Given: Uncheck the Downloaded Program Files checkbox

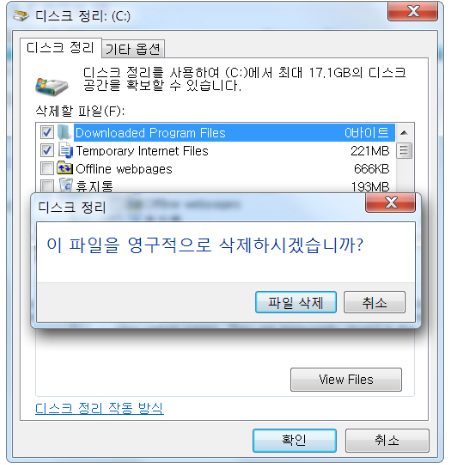Looking at the screenshot, I should pyautogui.click(x=47, y=132).
